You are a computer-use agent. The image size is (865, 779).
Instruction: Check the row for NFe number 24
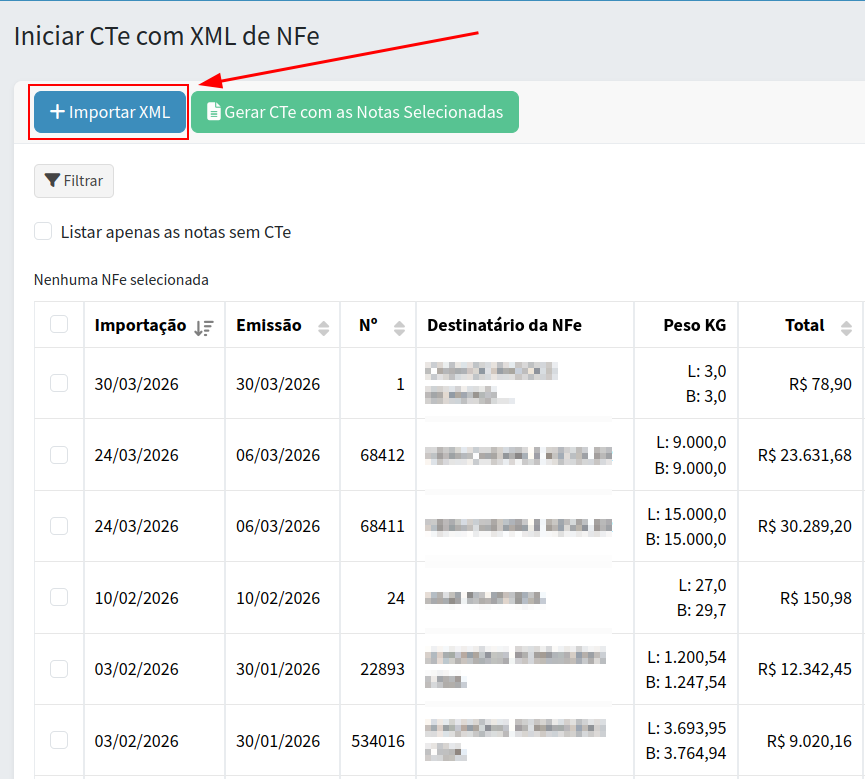[59, 597]
